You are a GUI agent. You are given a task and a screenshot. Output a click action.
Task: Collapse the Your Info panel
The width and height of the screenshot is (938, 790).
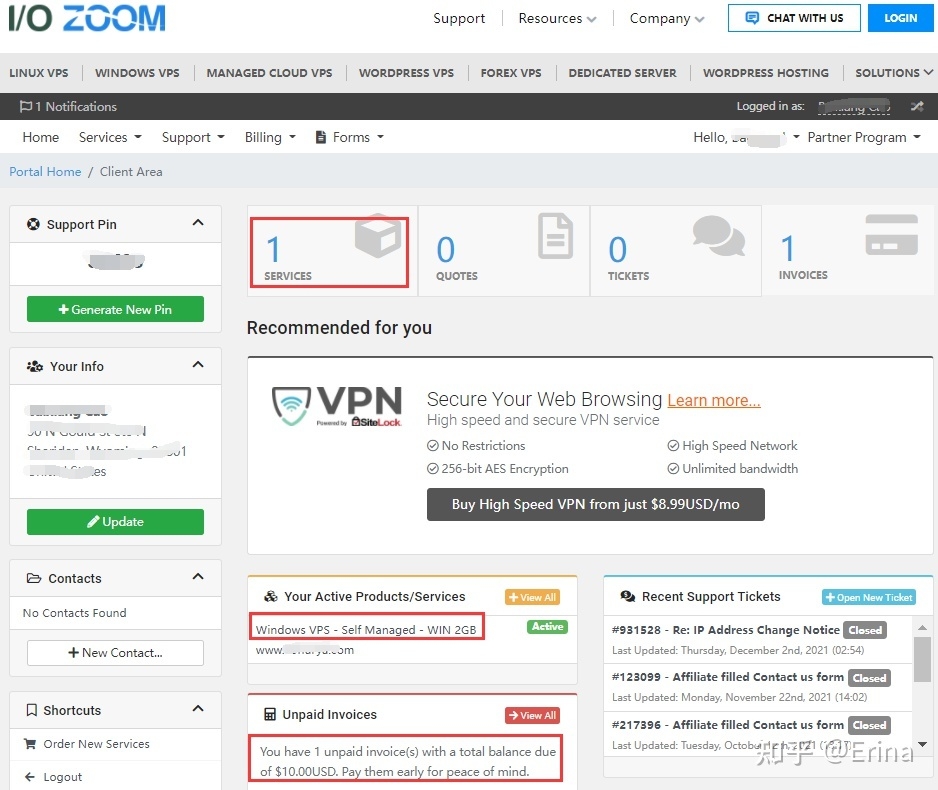pyautogui.click(x=198, y=365)
